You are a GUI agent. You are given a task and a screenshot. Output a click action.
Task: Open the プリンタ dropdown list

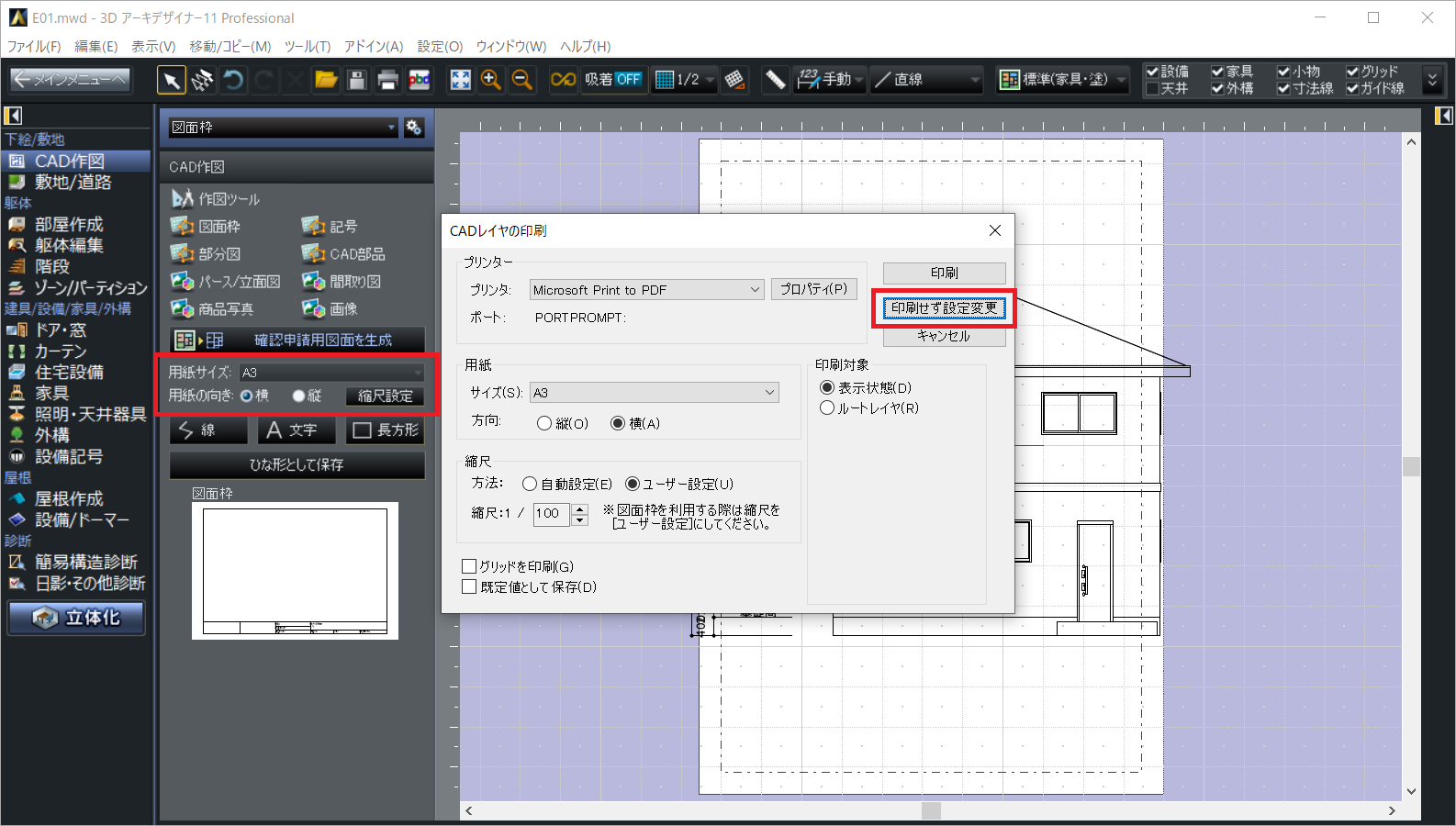[755, 290]
